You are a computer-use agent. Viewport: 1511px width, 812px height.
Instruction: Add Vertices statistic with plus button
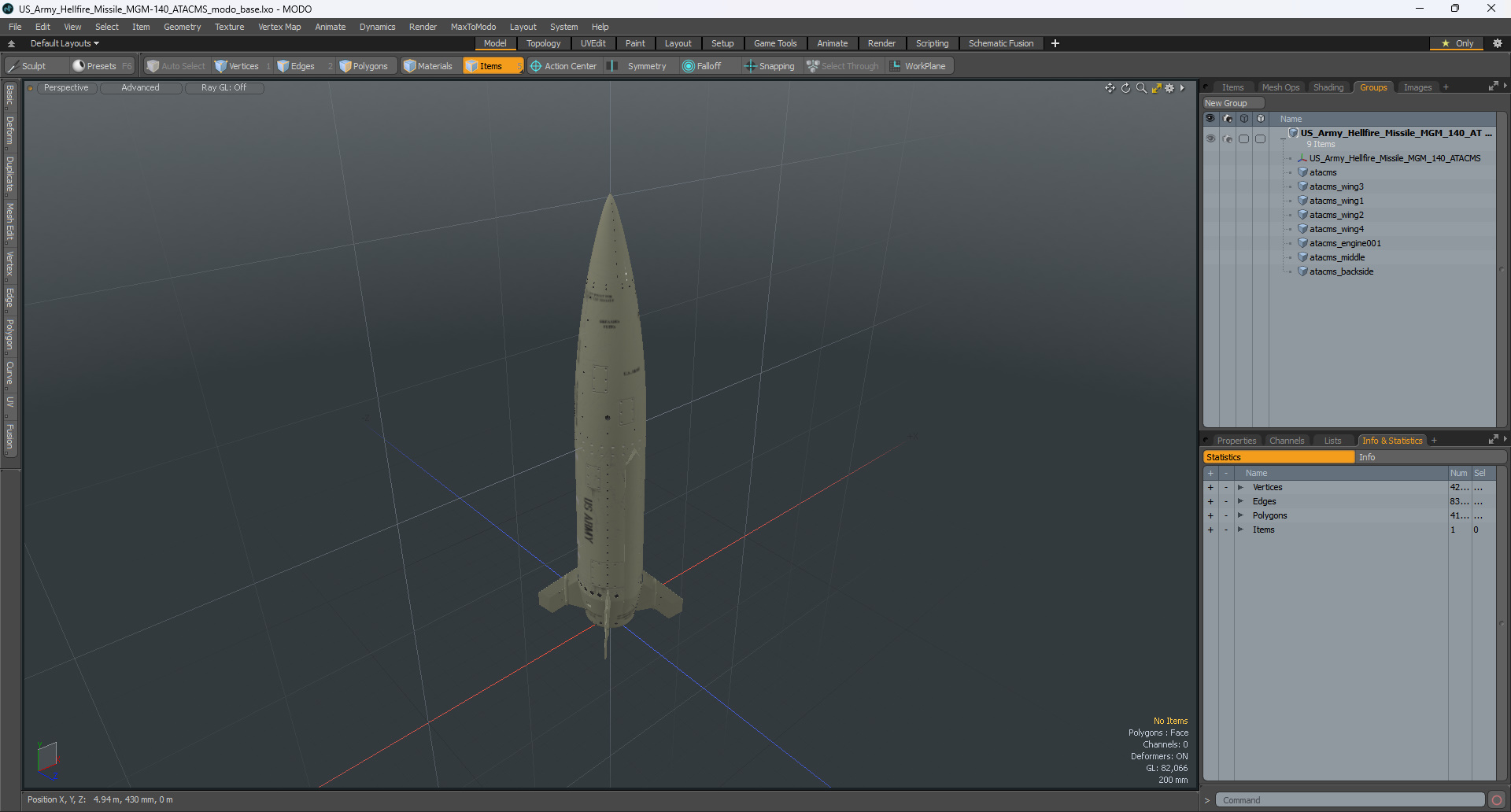click(x=1210, y=488)
